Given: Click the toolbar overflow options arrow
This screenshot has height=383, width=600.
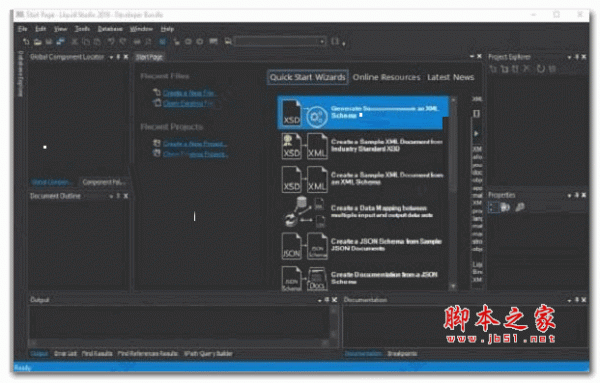Looking at the screenshot, I should pyautogui.click(x=344, y=43).
